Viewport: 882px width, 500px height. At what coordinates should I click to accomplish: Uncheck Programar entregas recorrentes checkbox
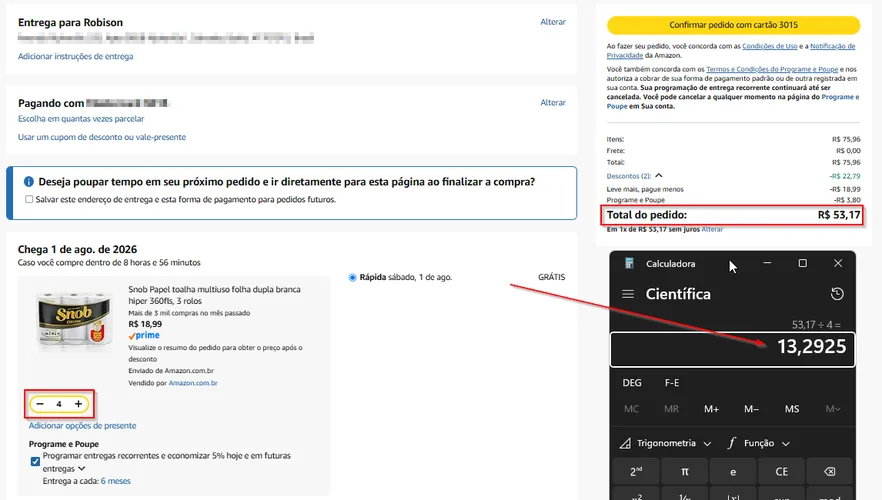(35, 462)
